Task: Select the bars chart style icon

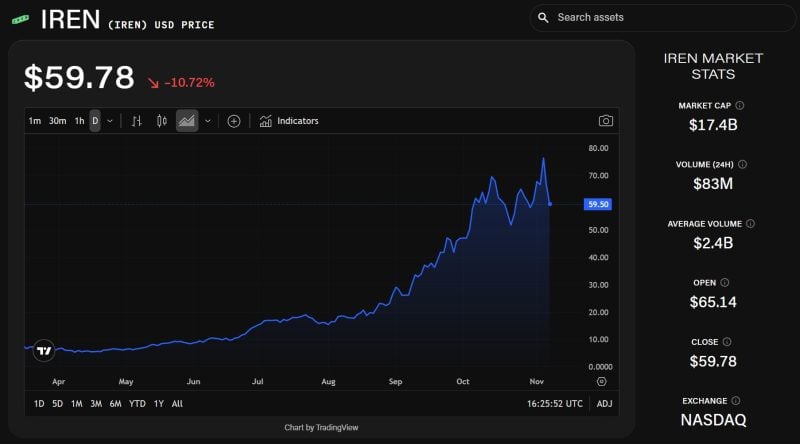Action: [x=137, y=121]
